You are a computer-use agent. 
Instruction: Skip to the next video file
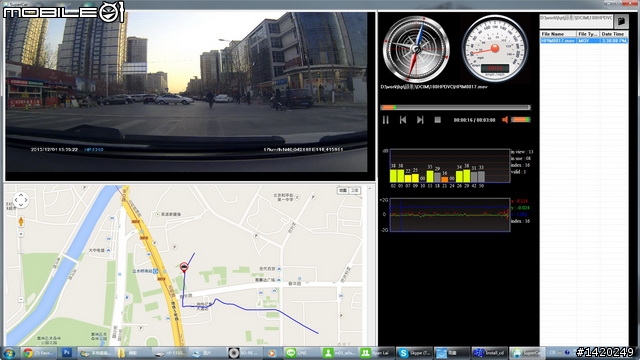coord(420,120)
